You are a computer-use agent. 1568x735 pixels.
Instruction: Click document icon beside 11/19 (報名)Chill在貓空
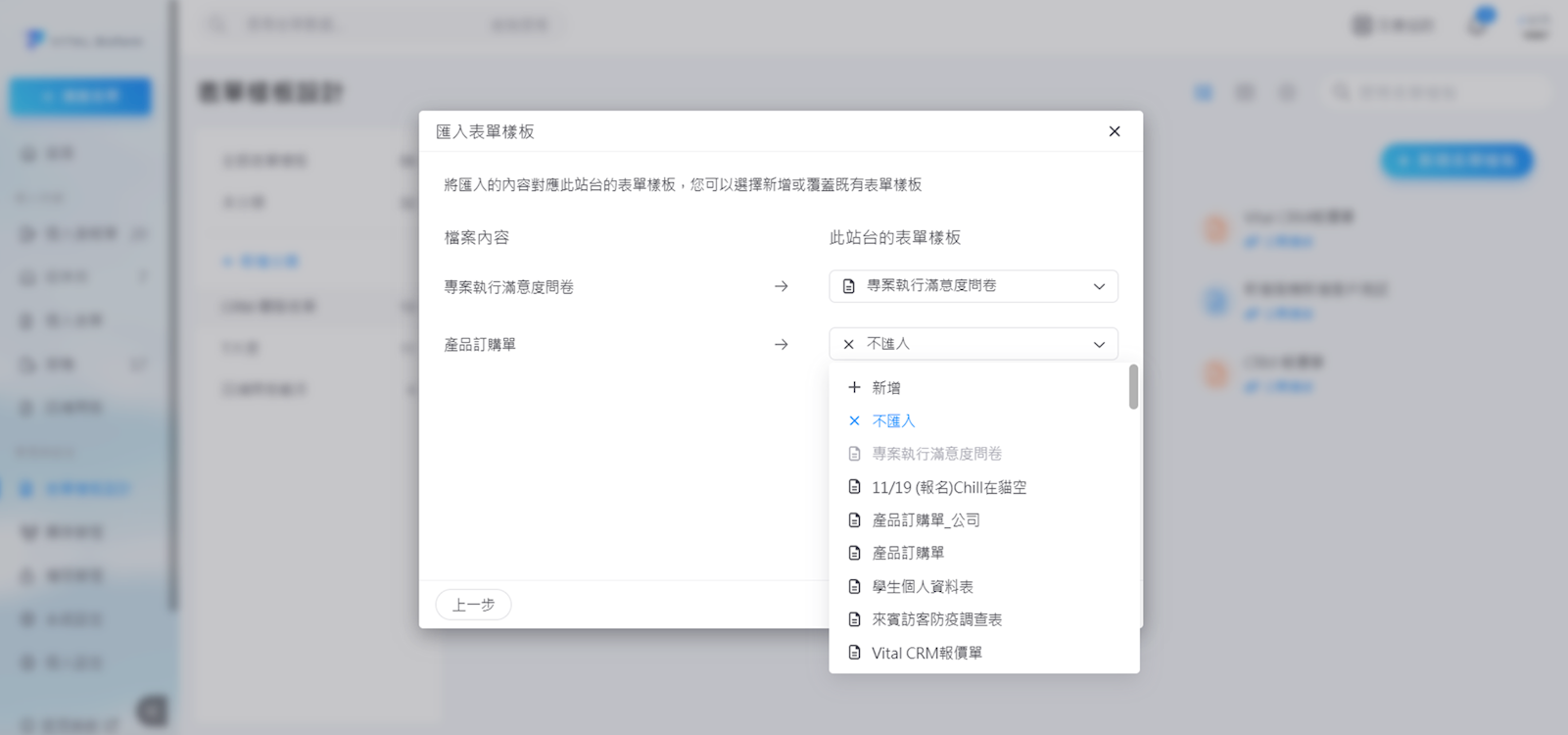click(x=854, y=487)
